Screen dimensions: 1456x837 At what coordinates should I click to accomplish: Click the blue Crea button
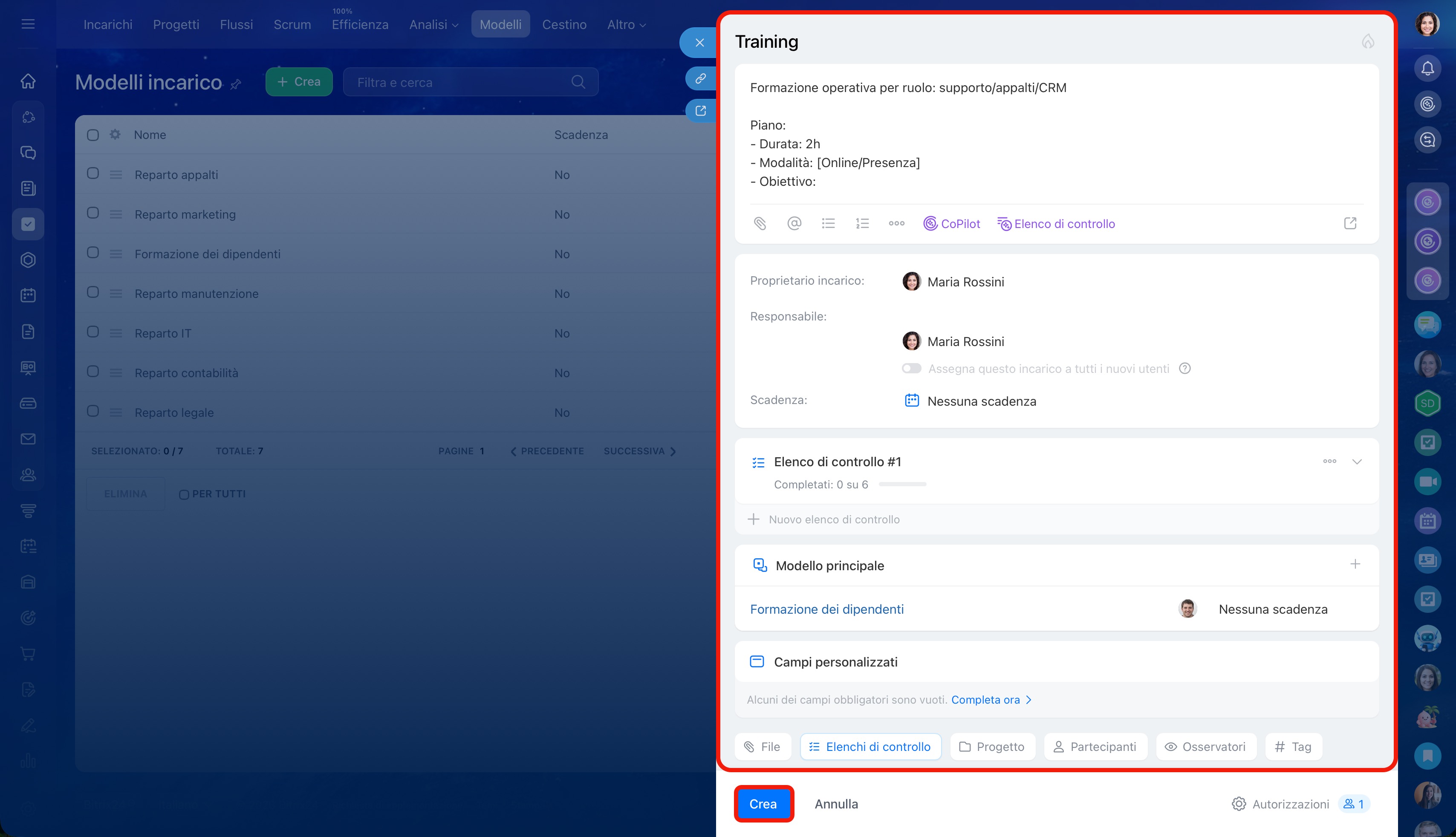pyautogui.click(x=763, y=804)
